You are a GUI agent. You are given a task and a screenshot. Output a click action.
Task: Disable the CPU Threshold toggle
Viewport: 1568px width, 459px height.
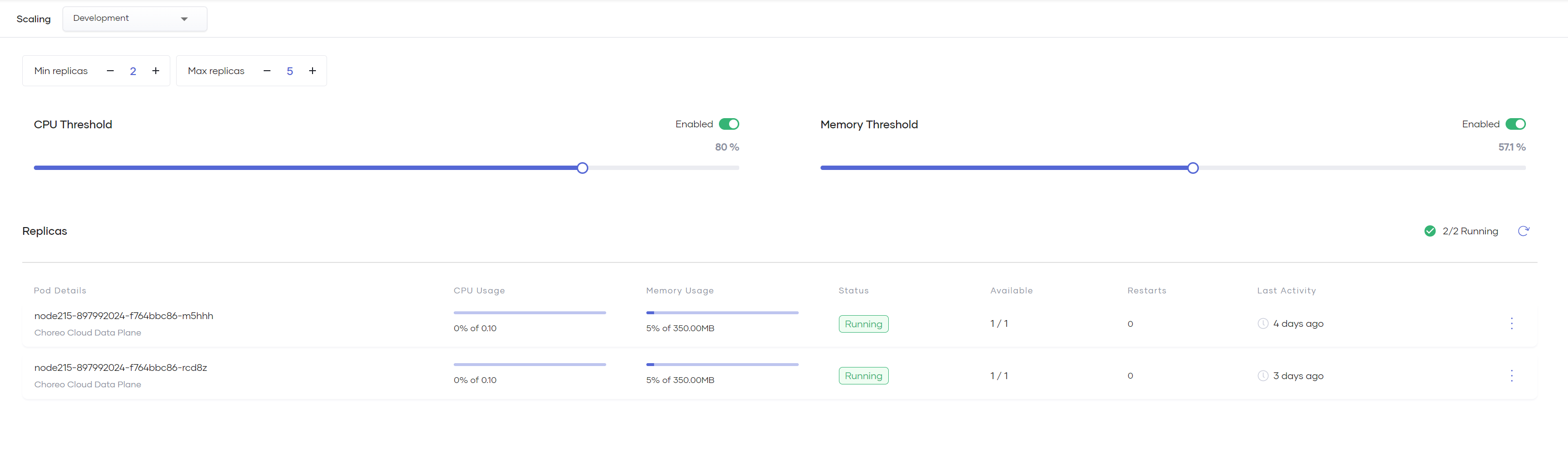[x=729, y=124]
